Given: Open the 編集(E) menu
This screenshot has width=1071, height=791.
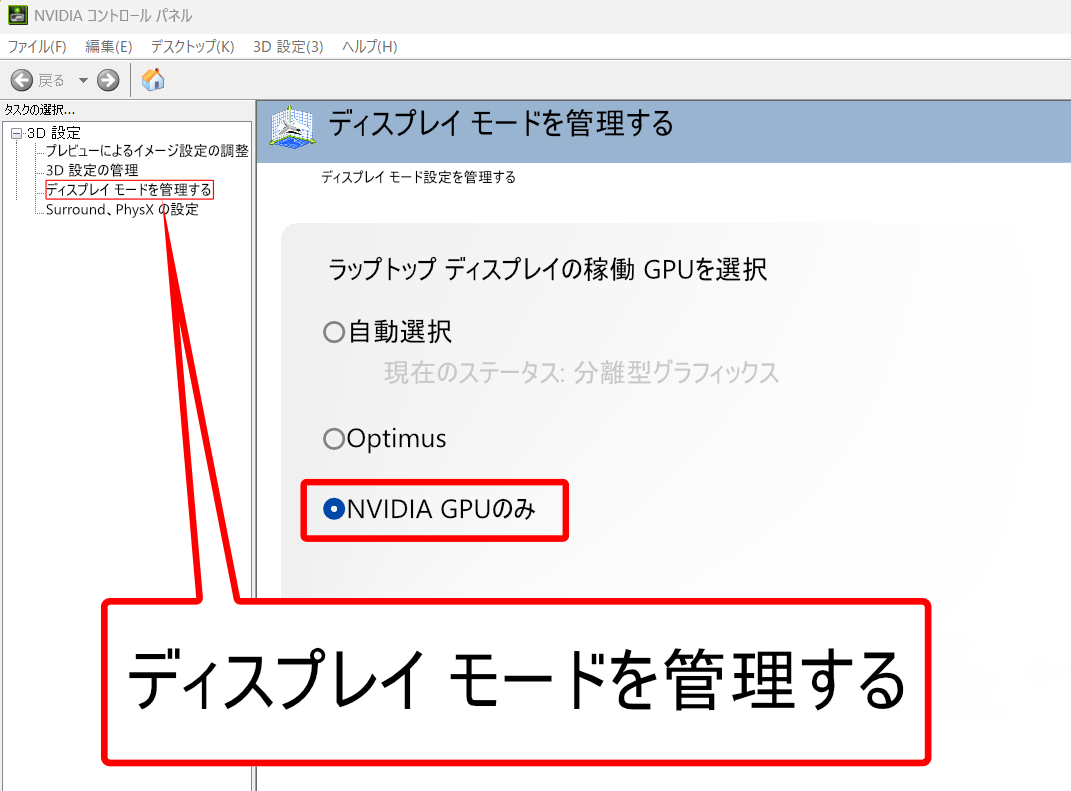Looking at the screenshot, I should [108, 47].
